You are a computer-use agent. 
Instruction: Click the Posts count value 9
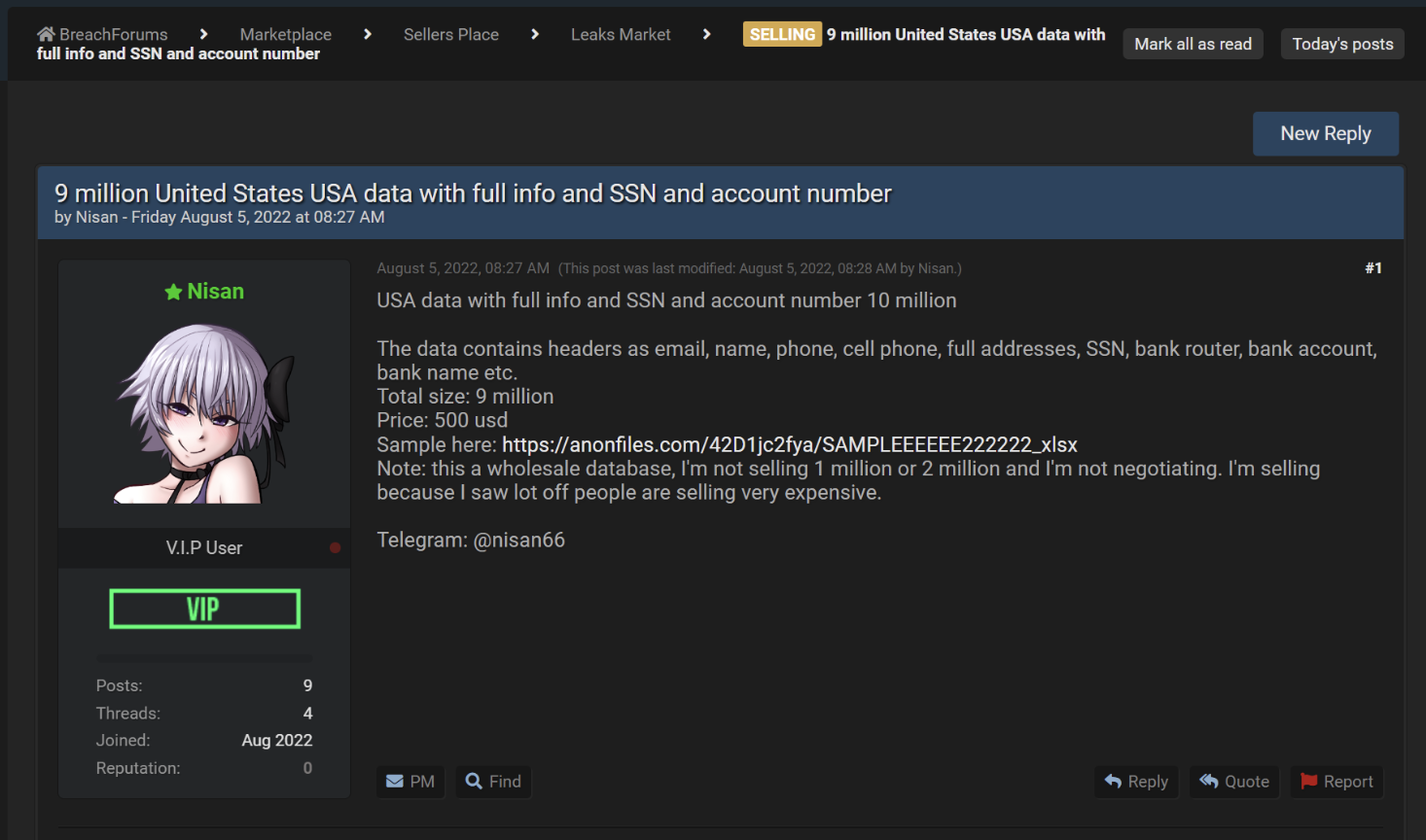point(307,685)
